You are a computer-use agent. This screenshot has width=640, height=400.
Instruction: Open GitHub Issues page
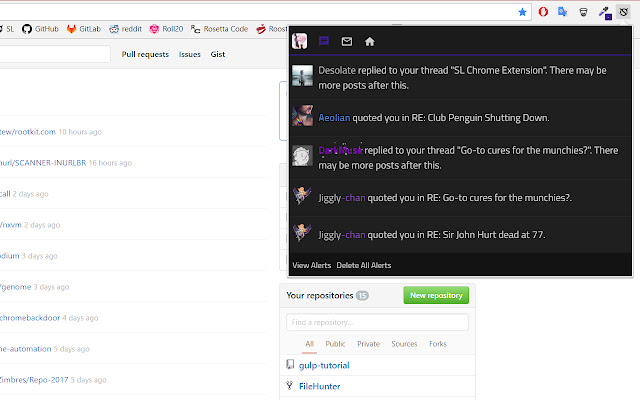click(189, 54)
